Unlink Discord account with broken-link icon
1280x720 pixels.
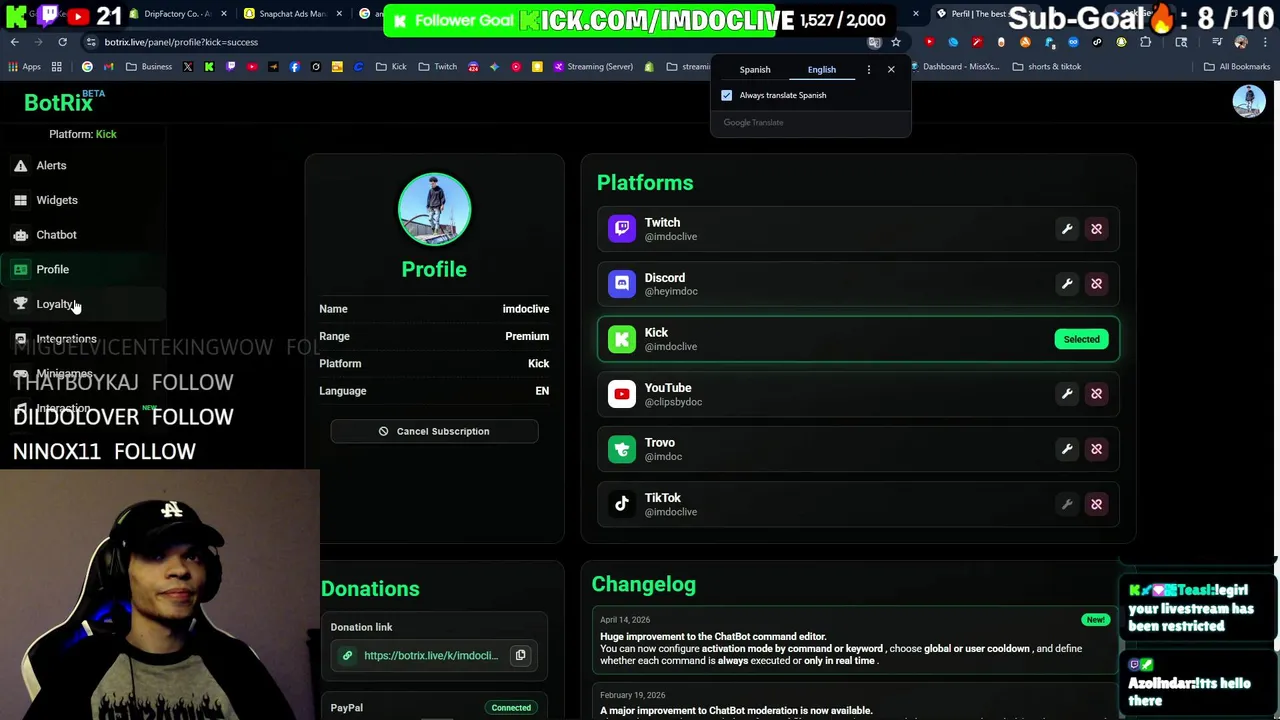pyautogui.click(x=1096, y=284)
